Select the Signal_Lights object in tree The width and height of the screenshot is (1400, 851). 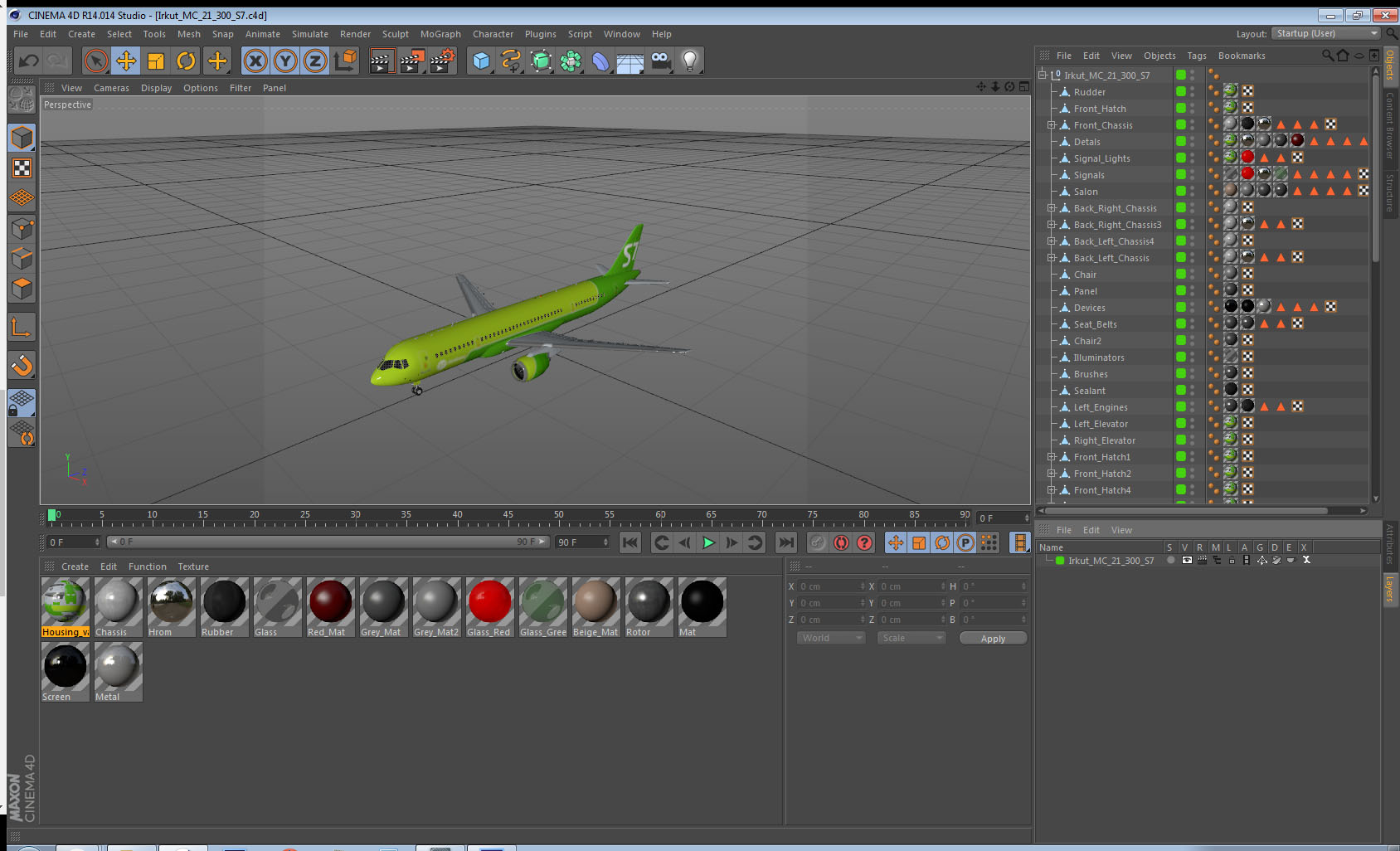pyautogui.click(x=1101, y=158)
